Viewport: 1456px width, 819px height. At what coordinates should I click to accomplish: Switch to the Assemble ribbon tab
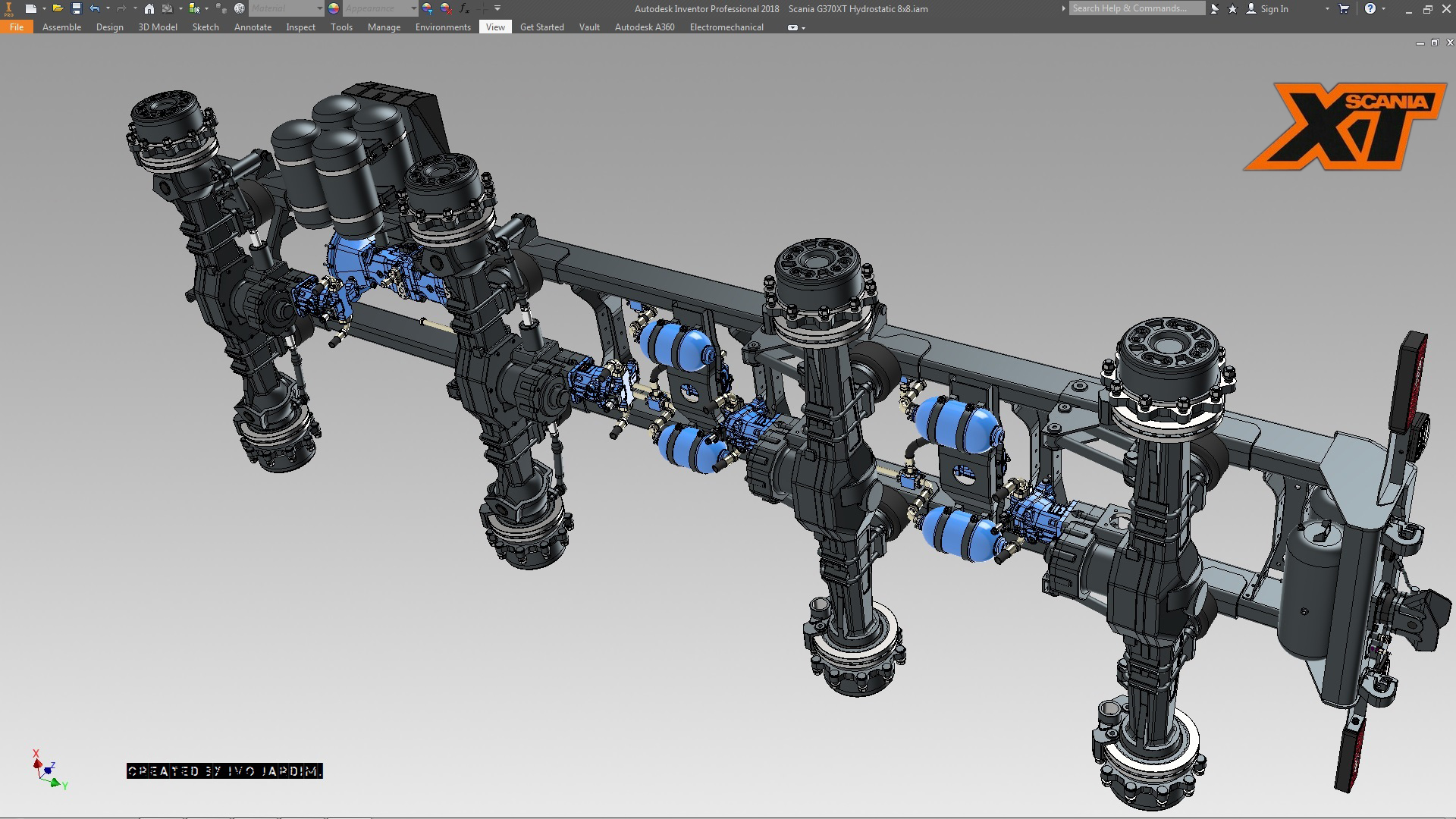point(61,27)
